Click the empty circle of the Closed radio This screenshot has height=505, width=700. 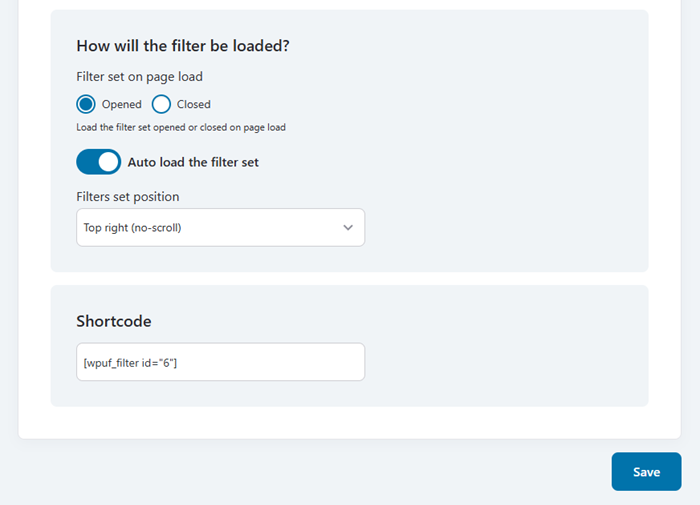162,104
